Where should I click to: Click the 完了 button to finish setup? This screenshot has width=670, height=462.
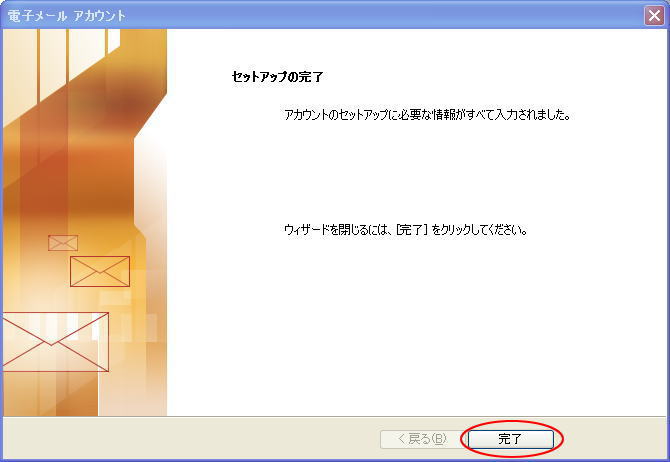[x=511, y=439]
